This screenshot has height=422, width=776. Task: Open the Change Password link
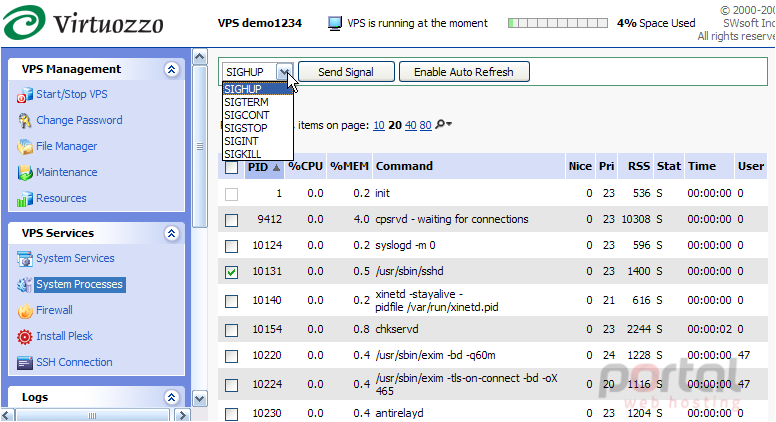coord(79,120)
